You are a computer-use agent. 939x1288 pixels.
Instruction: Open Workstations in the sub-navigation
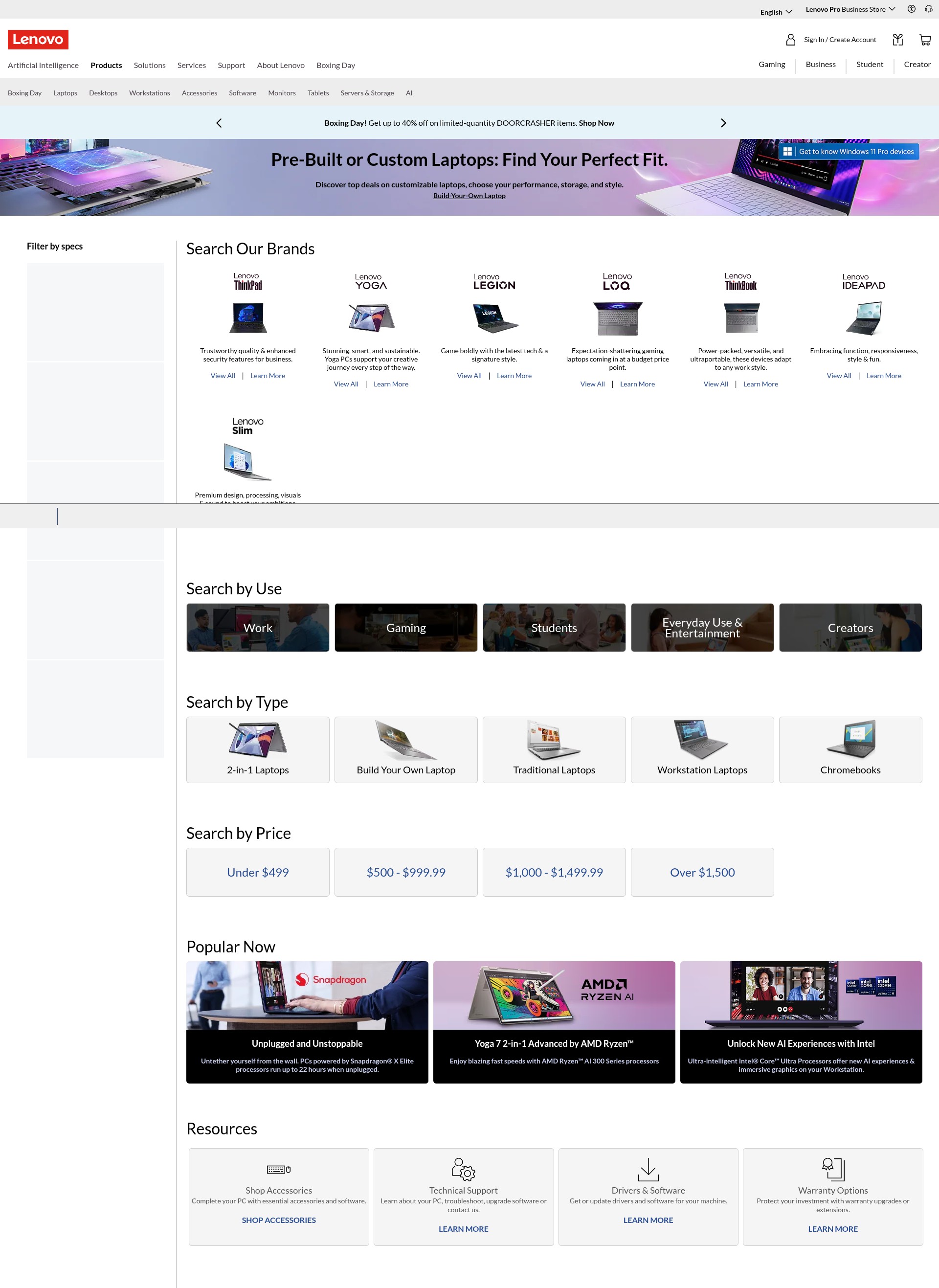click(x=150, y=92)
